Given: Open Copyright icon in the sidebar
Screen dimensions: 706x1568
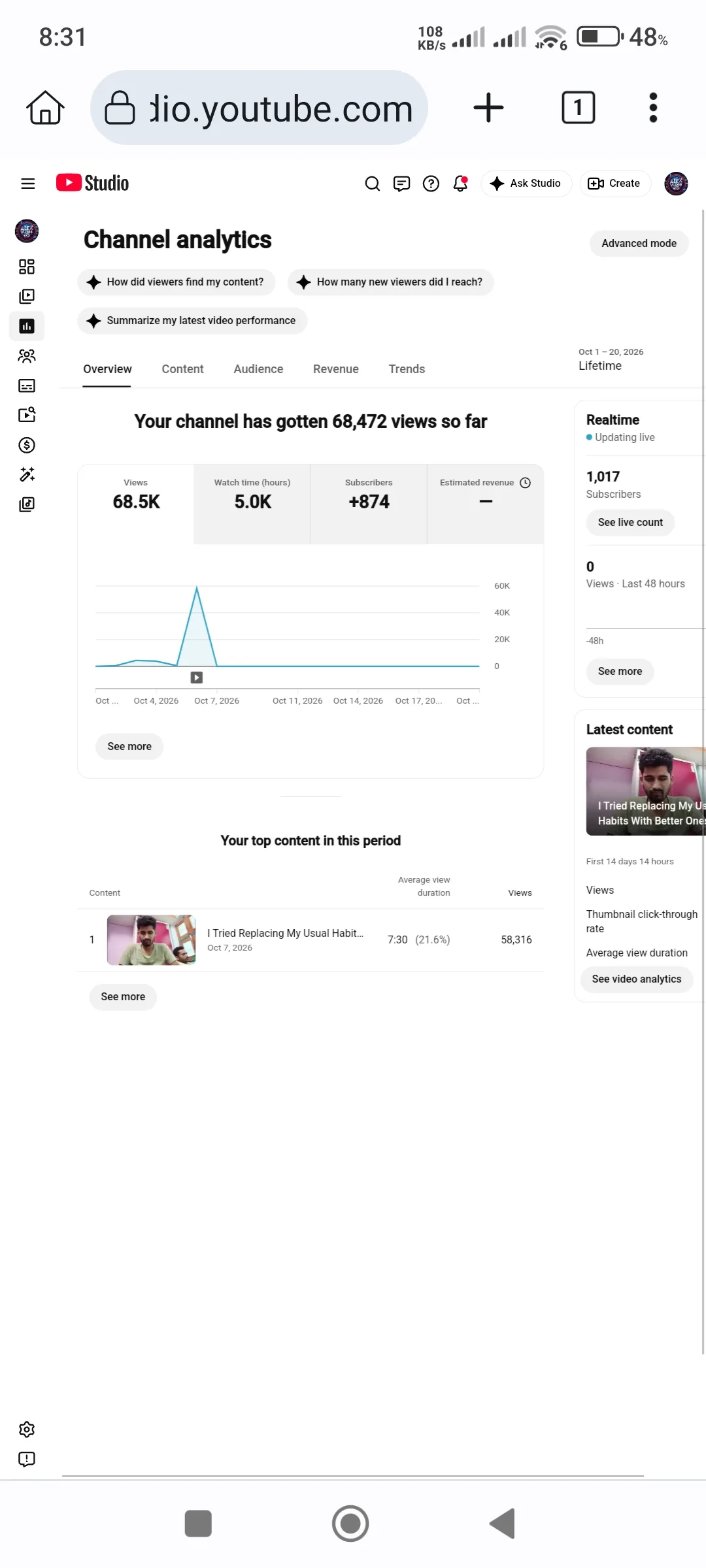Looking at the screenshot, I should [x=27, y=415].
